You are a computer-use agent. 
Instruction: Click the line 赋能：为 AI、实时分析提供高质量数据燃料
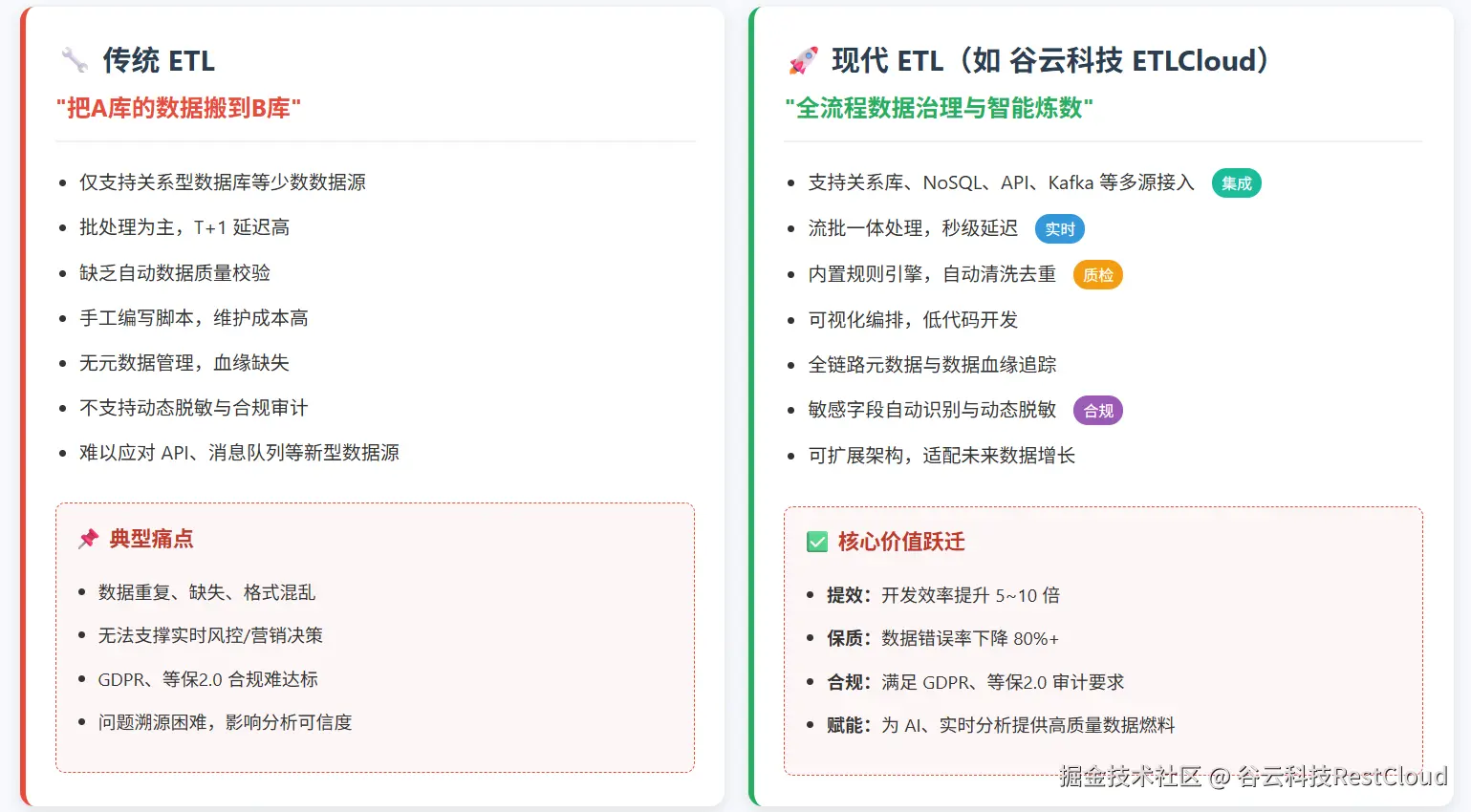click(1001, 725)
